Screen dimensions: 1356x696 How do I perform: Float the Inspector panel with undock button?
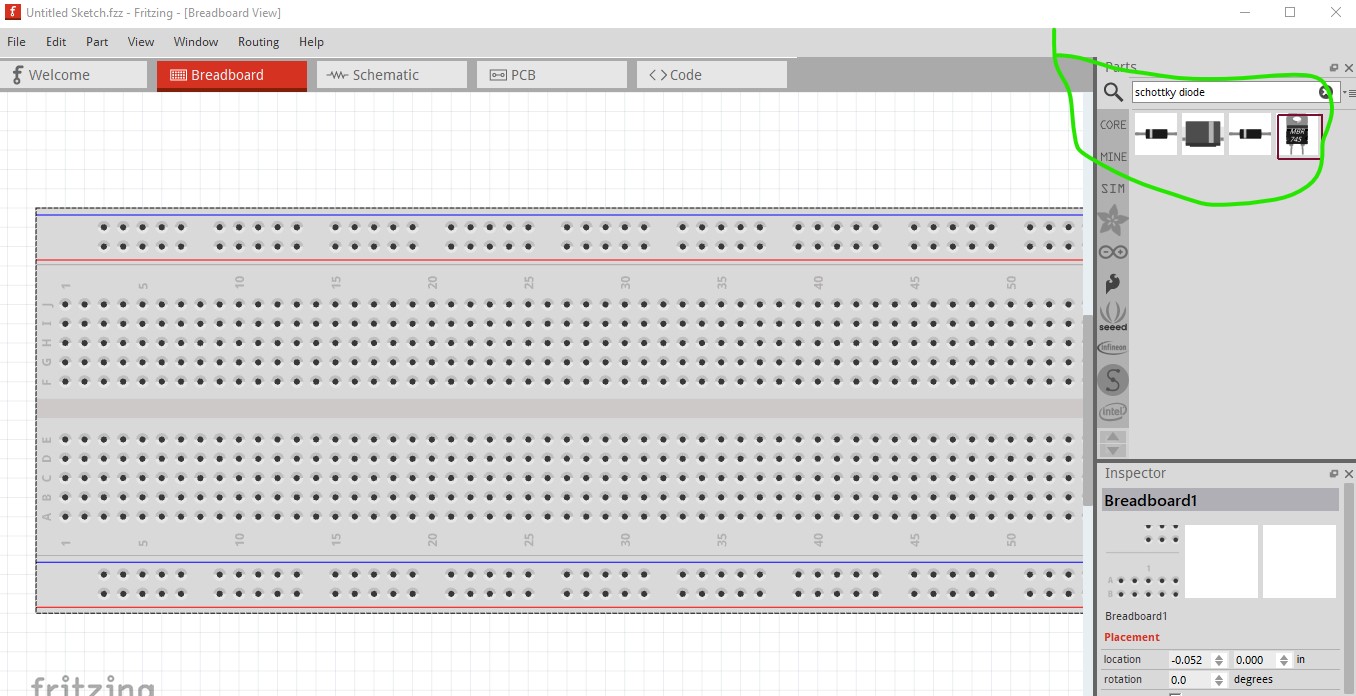[x=1333, y=474]
